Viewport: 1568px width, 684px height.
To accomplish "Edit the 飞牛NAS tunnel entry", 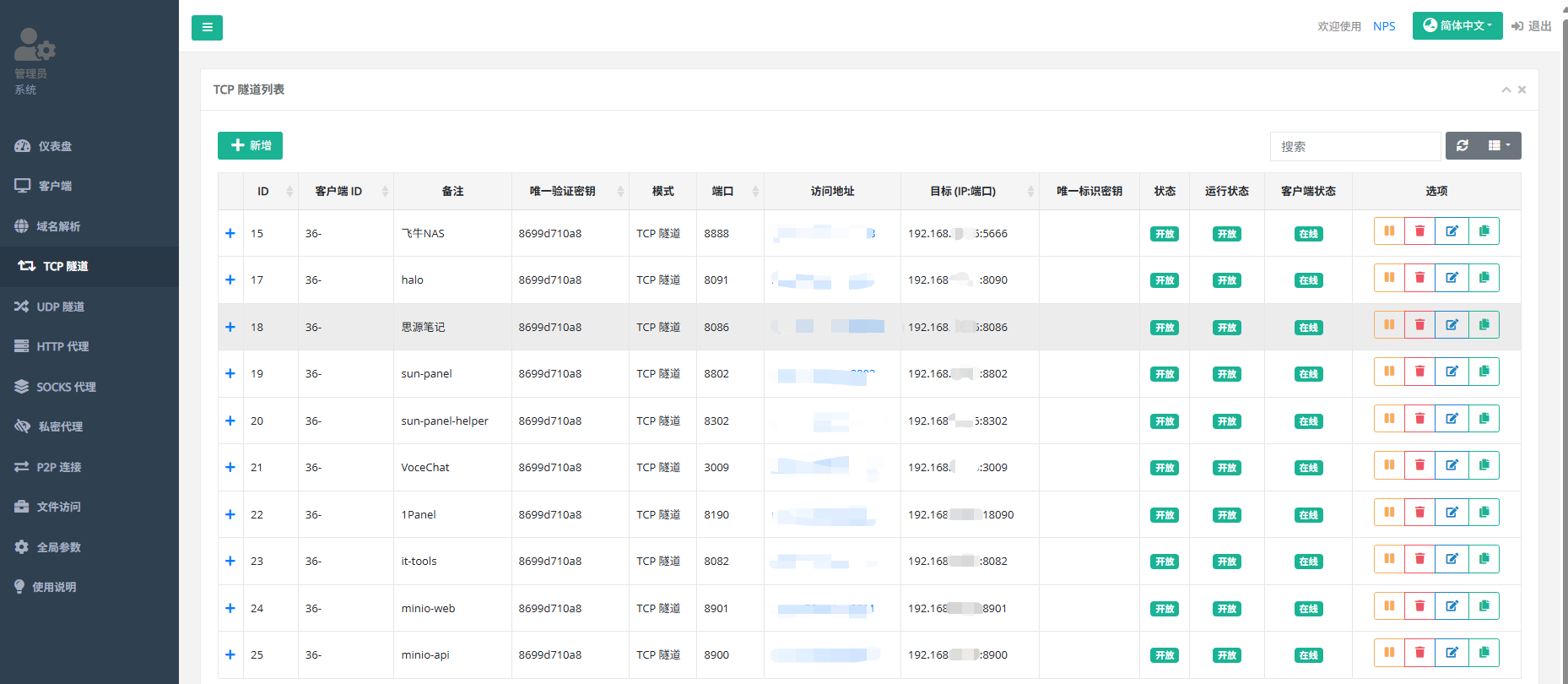I will point(1452,231).
